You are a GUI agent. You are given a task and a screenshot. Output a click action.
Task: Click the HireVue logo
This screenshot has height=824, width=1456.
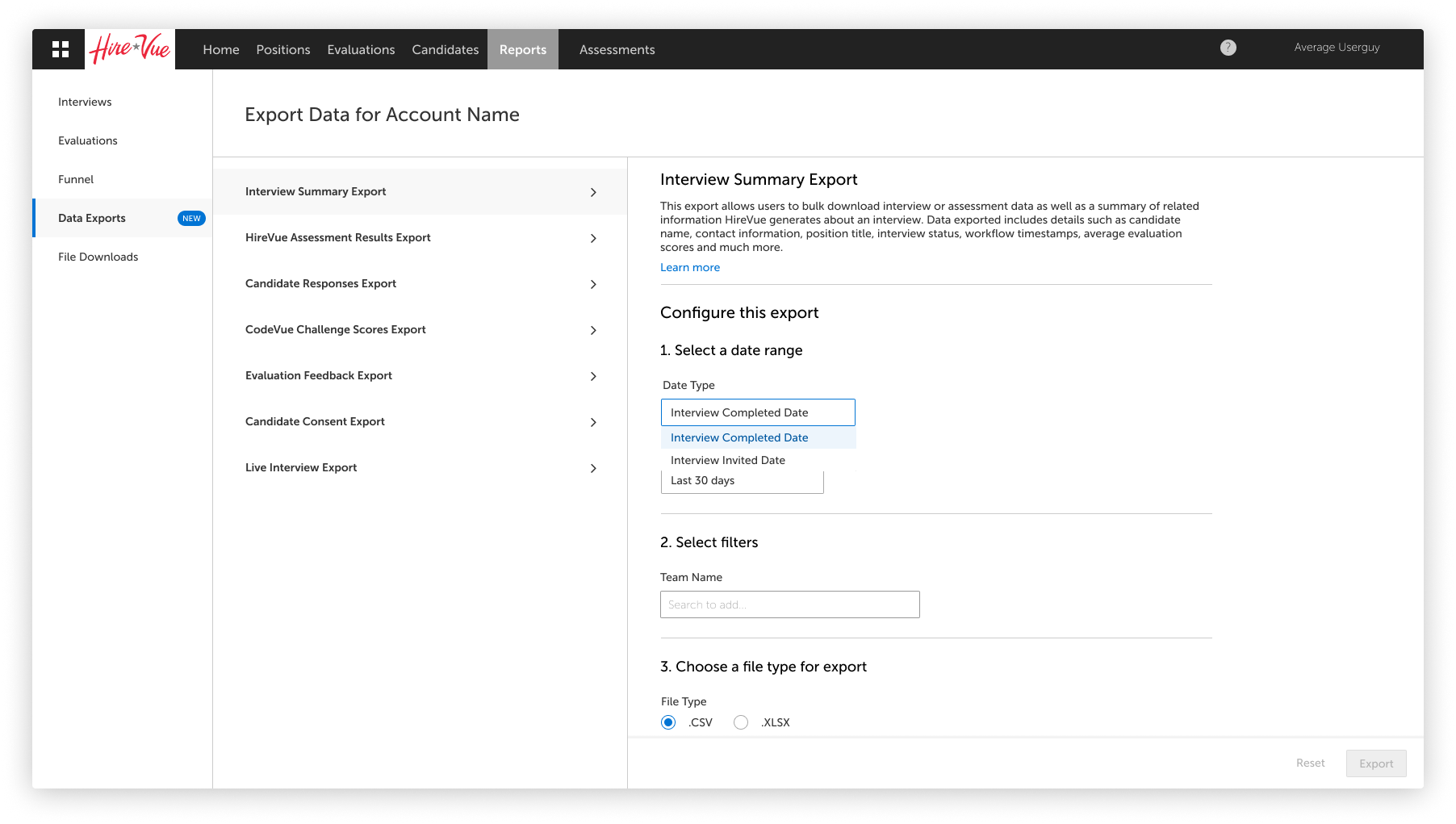click(x=130, y=49)
